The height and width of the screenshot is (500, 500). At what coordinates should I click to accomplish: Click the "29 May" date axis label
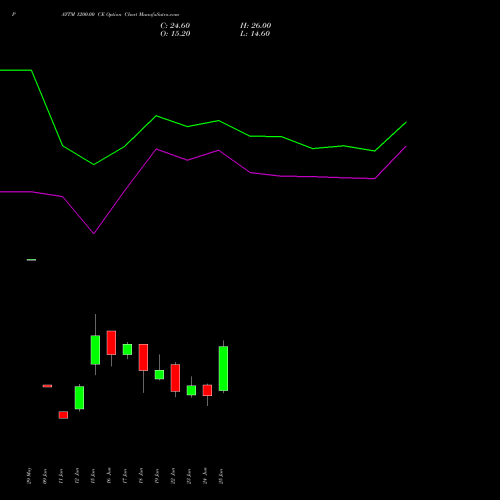tap(29, 476)
